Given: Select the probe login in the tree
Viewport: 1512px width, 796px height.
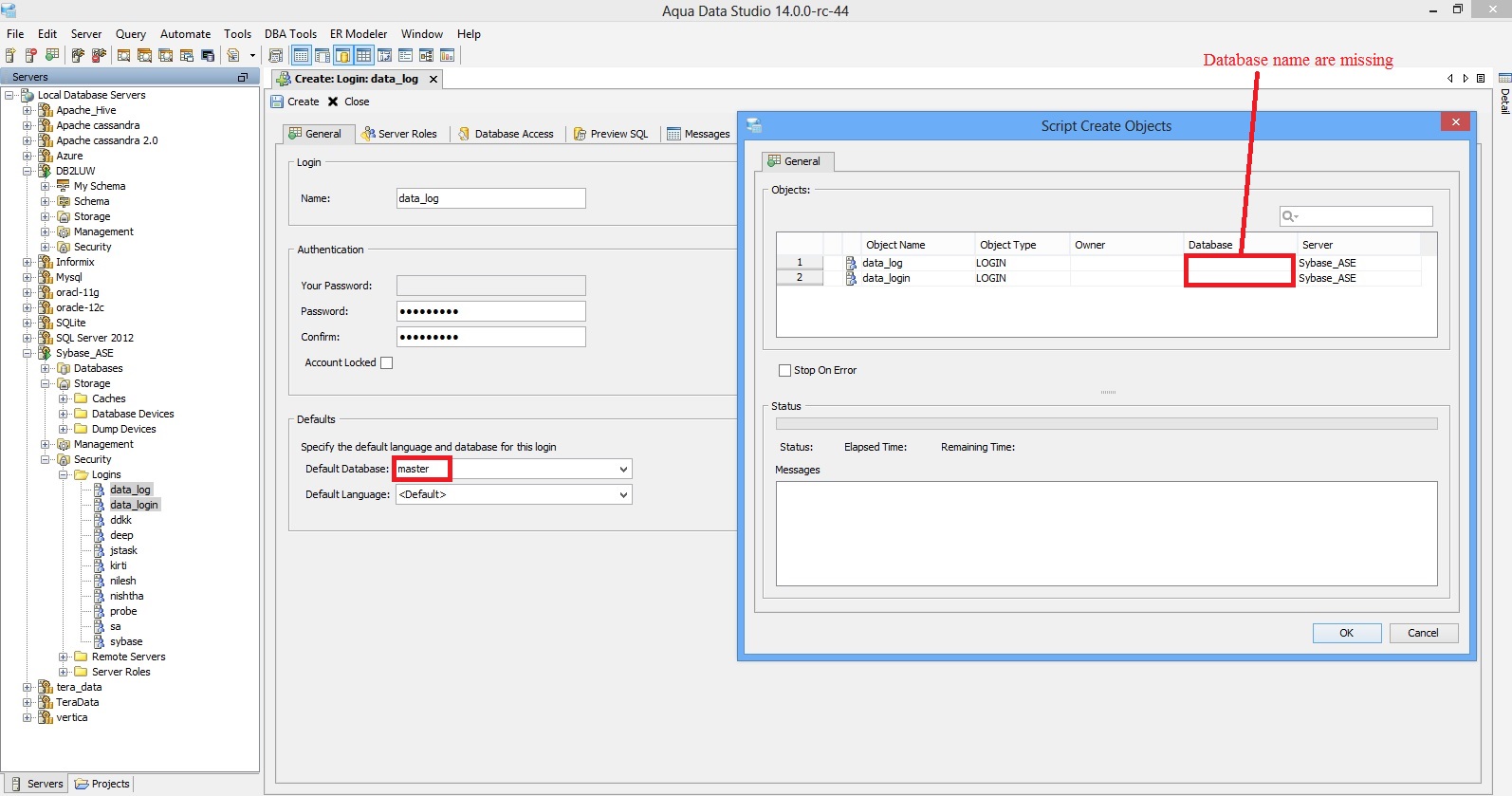Looking at the screenshot, I should click(x=123, y=611).
